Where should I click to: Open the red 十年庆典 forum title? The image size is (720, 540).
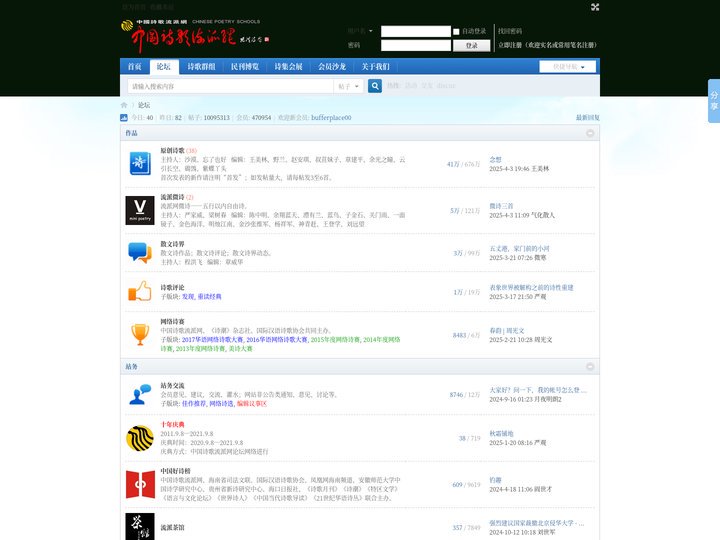(172, 424)
